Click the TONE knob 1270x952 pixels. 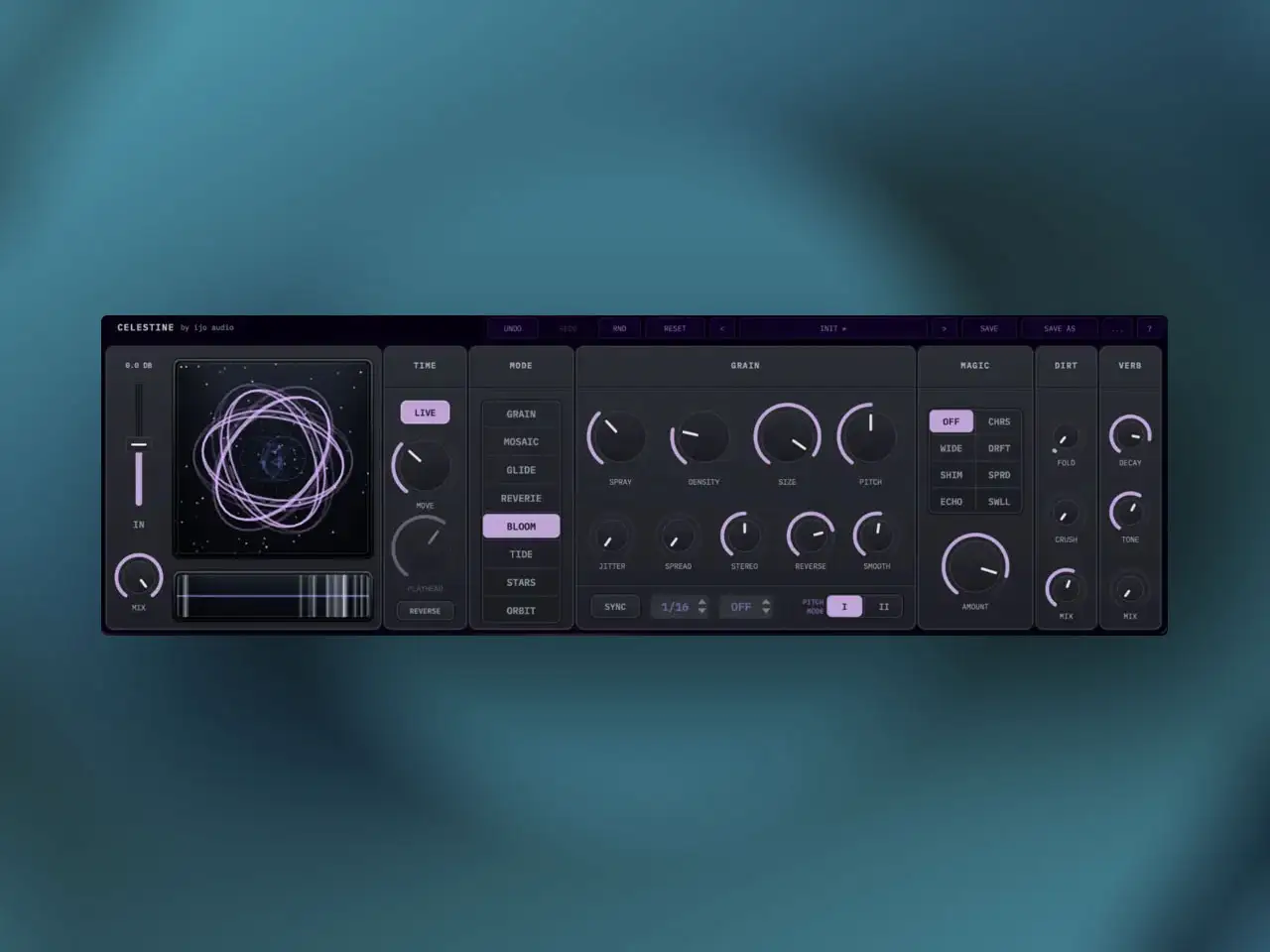pyautogui.click(x=1130, y=513)
